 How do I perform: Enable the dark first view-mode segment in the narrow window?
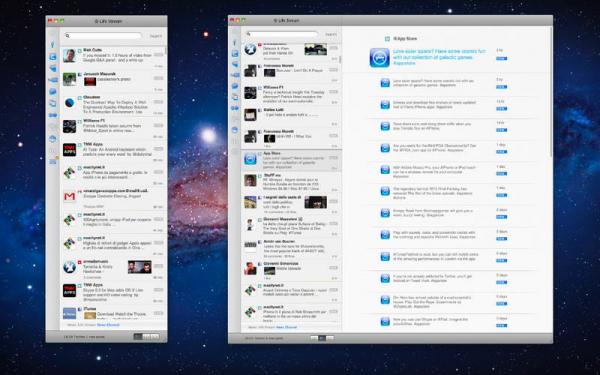(138, 337)
